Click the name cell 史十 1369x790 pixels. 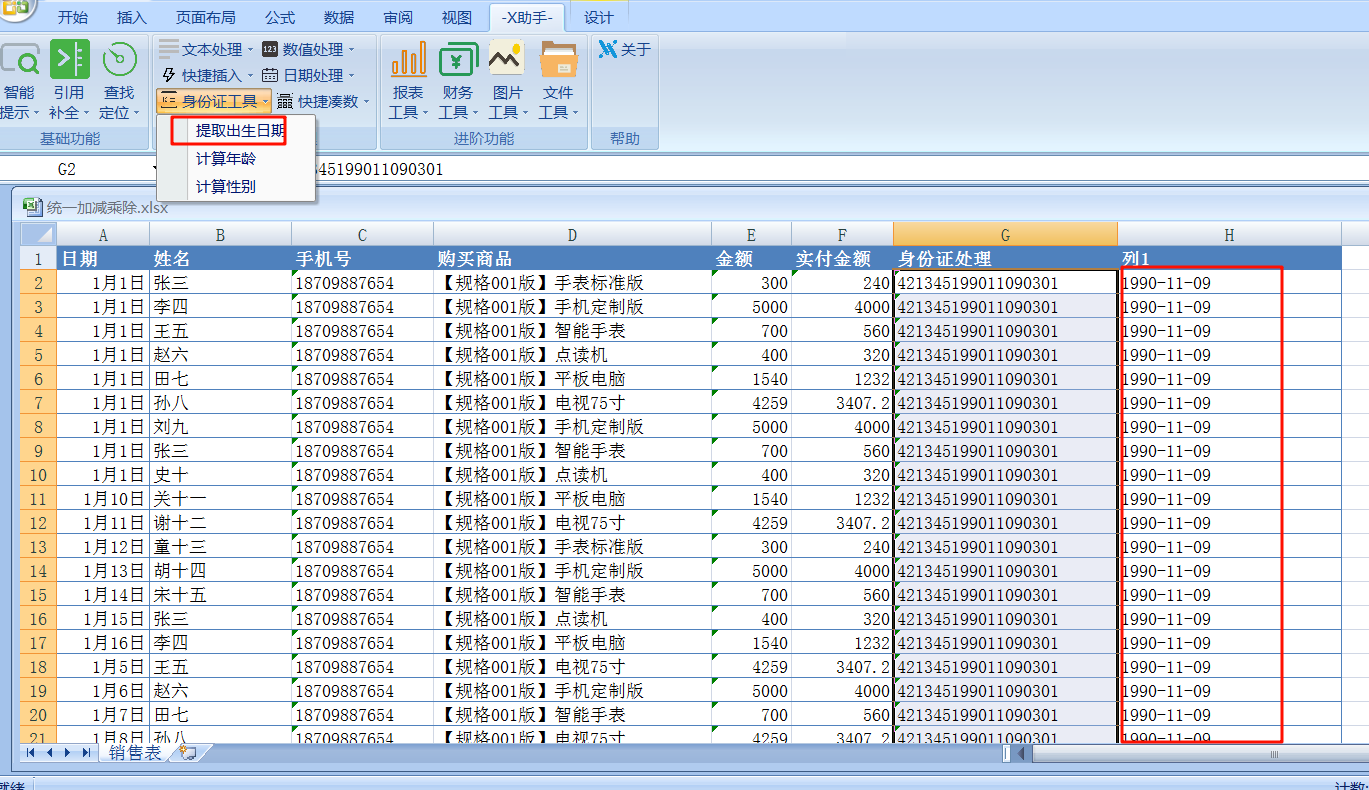point(220,474)
